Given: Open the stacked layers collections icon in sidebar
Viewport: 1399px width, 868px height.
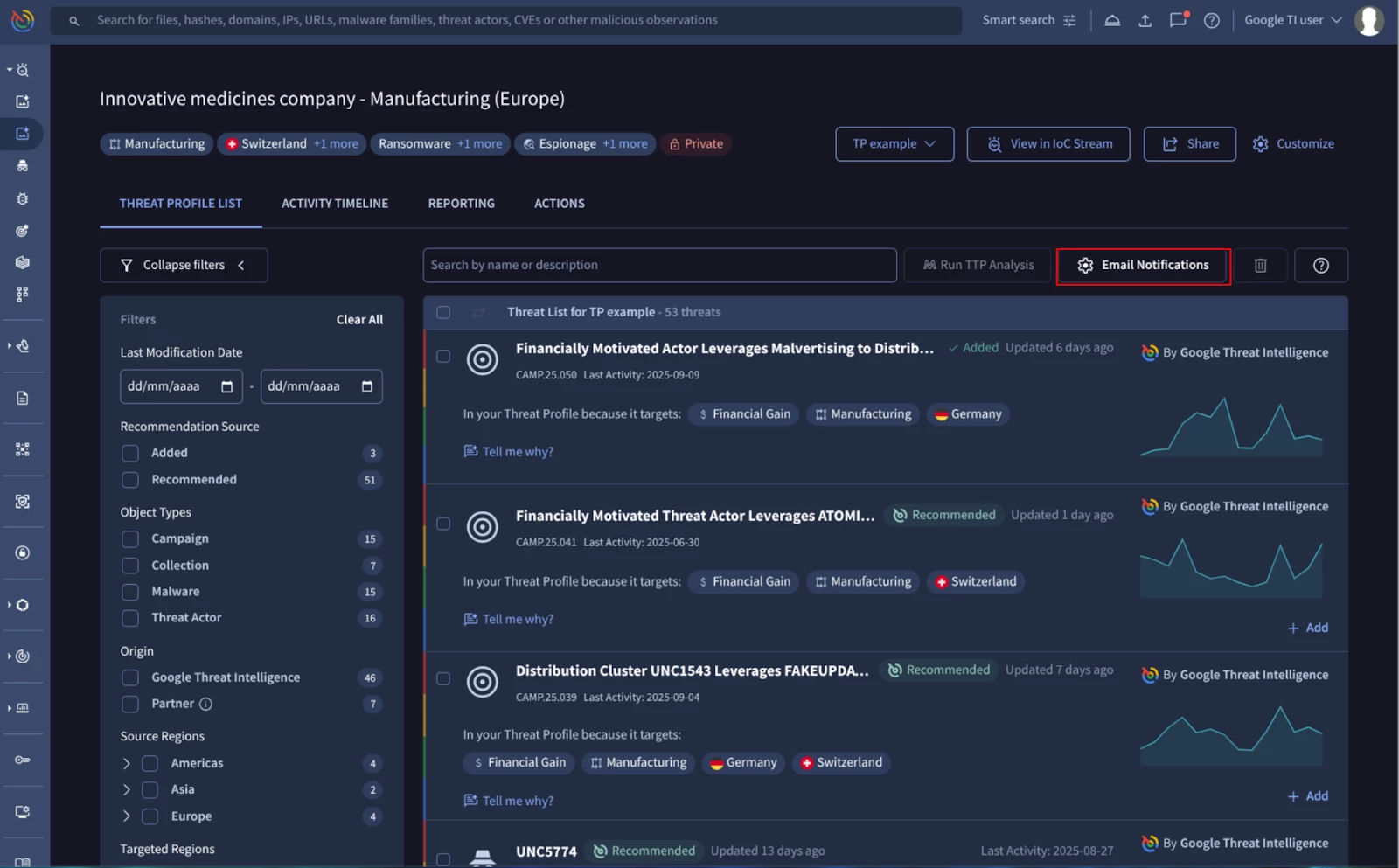Looking at the screenshot, I should pyautogui.click(x=23, y=262).
